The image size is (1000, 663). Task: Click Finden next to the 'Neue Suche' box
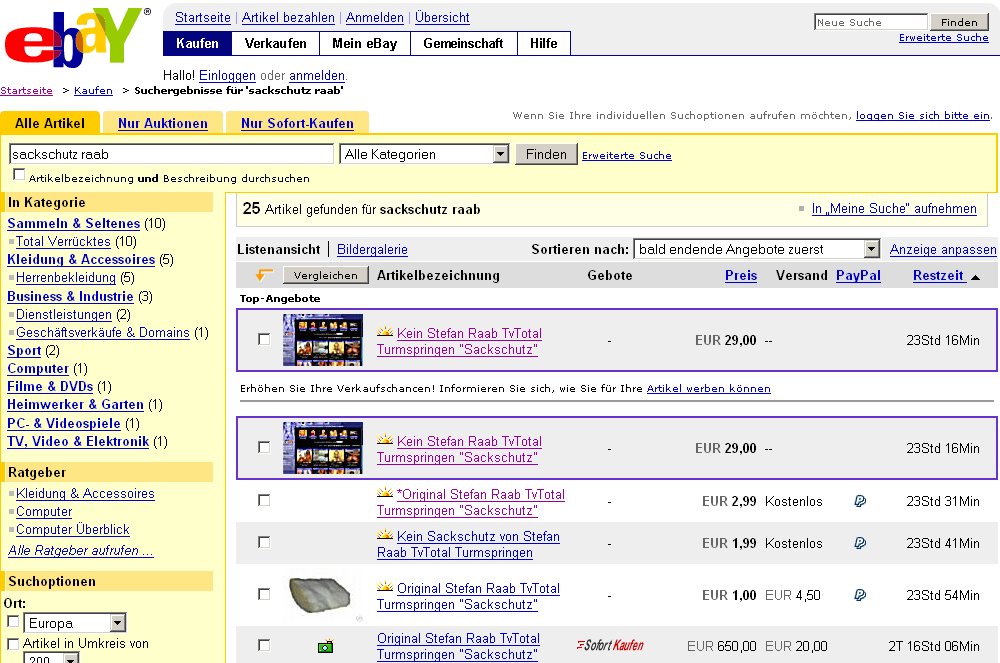point(959,22)
